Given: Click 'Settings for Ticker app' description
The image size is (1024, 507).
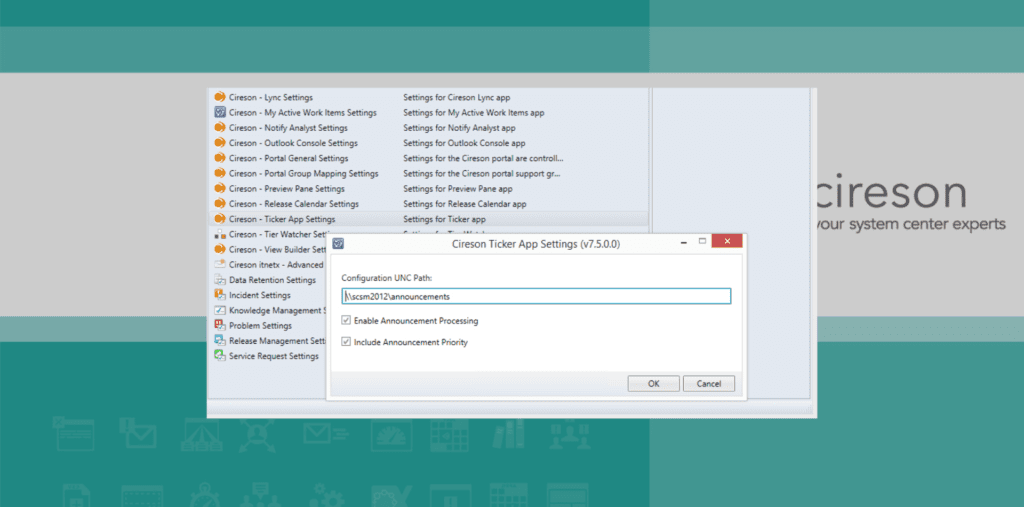Looking at the screenshot, I should (444, 219).
